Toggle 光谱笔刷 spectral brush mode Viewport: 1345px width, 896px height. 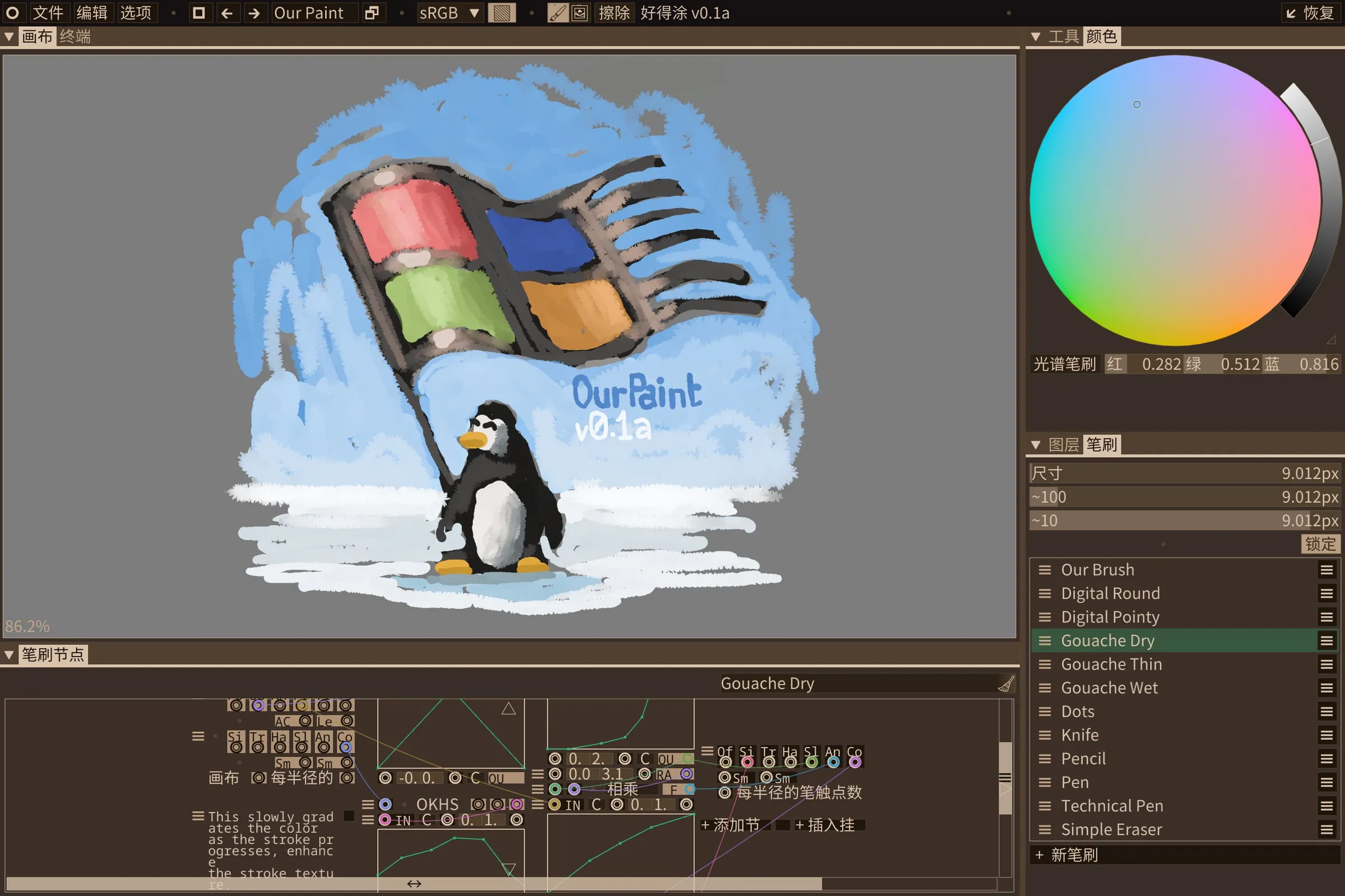(x=1064, y=364)
